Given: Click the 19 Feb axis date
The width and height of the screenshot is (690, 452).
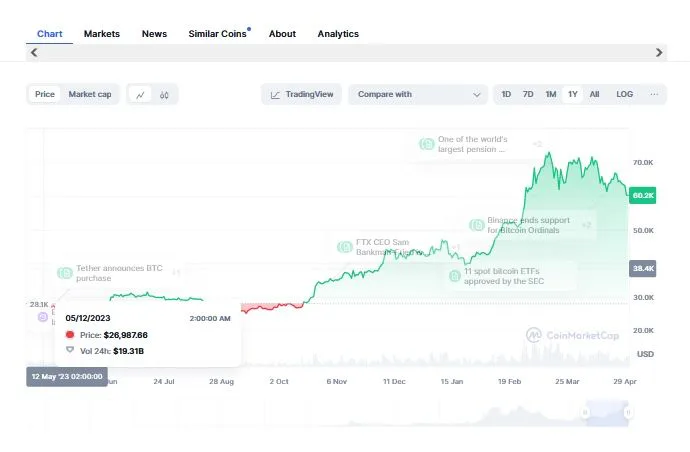Looking at the screenshot, I should [510, 382].
